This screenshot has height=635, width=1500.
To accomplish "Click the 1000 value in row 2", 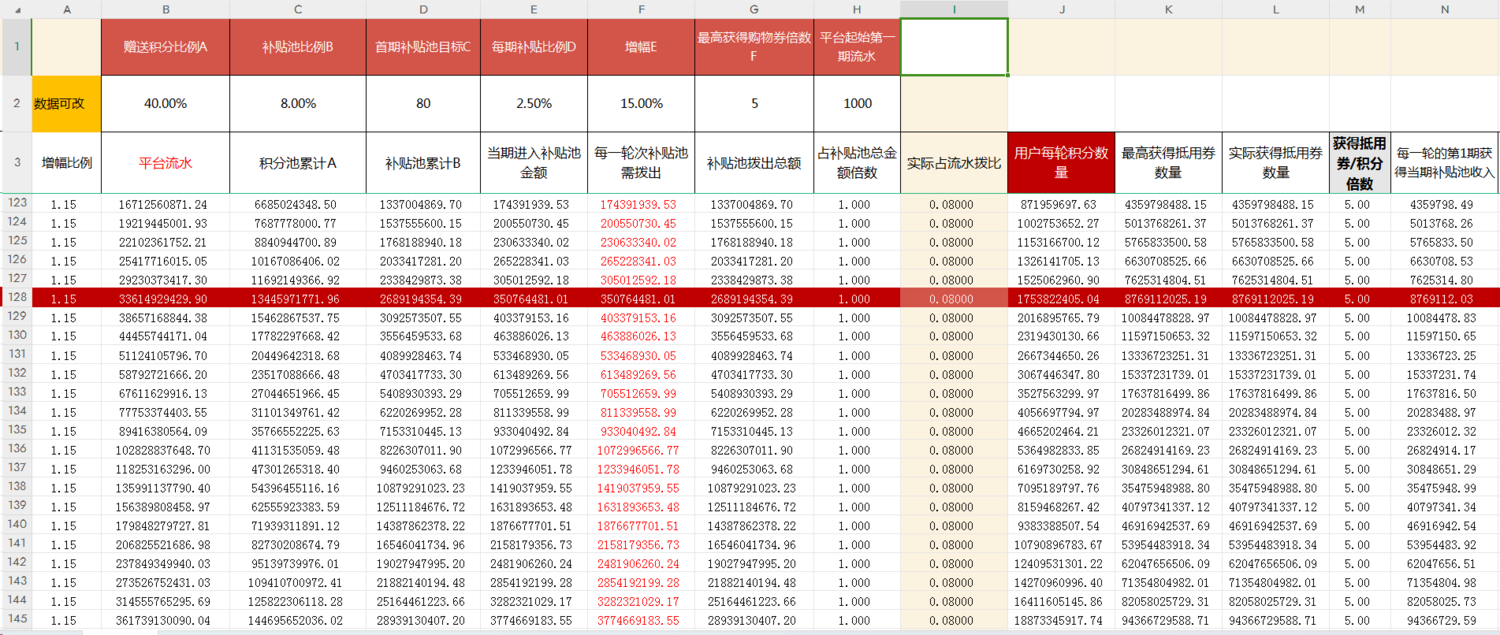I will pyautogui.click(x=857, y=103).
